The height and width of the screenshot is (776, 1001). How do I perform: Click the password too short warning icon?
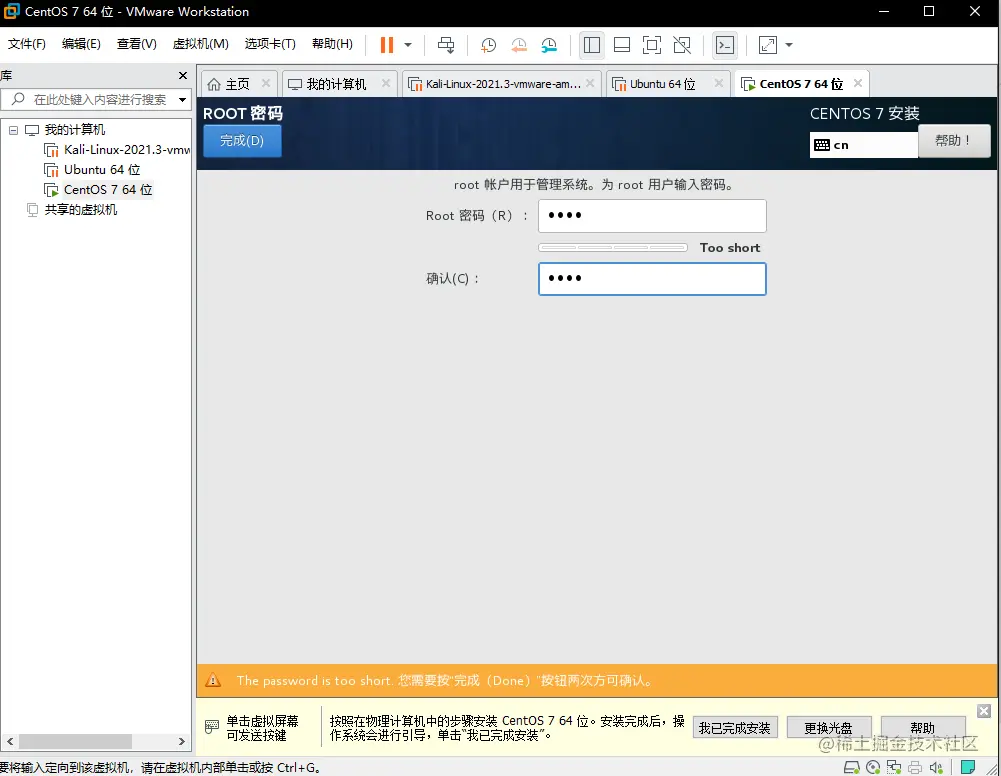pos(213,680)
